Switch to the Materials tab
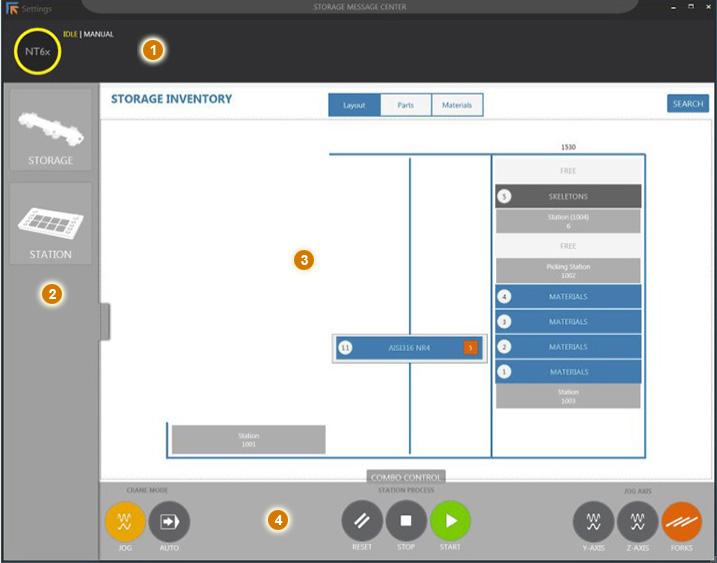Viewport: 717px width, 563px height. tap(457, 105)
